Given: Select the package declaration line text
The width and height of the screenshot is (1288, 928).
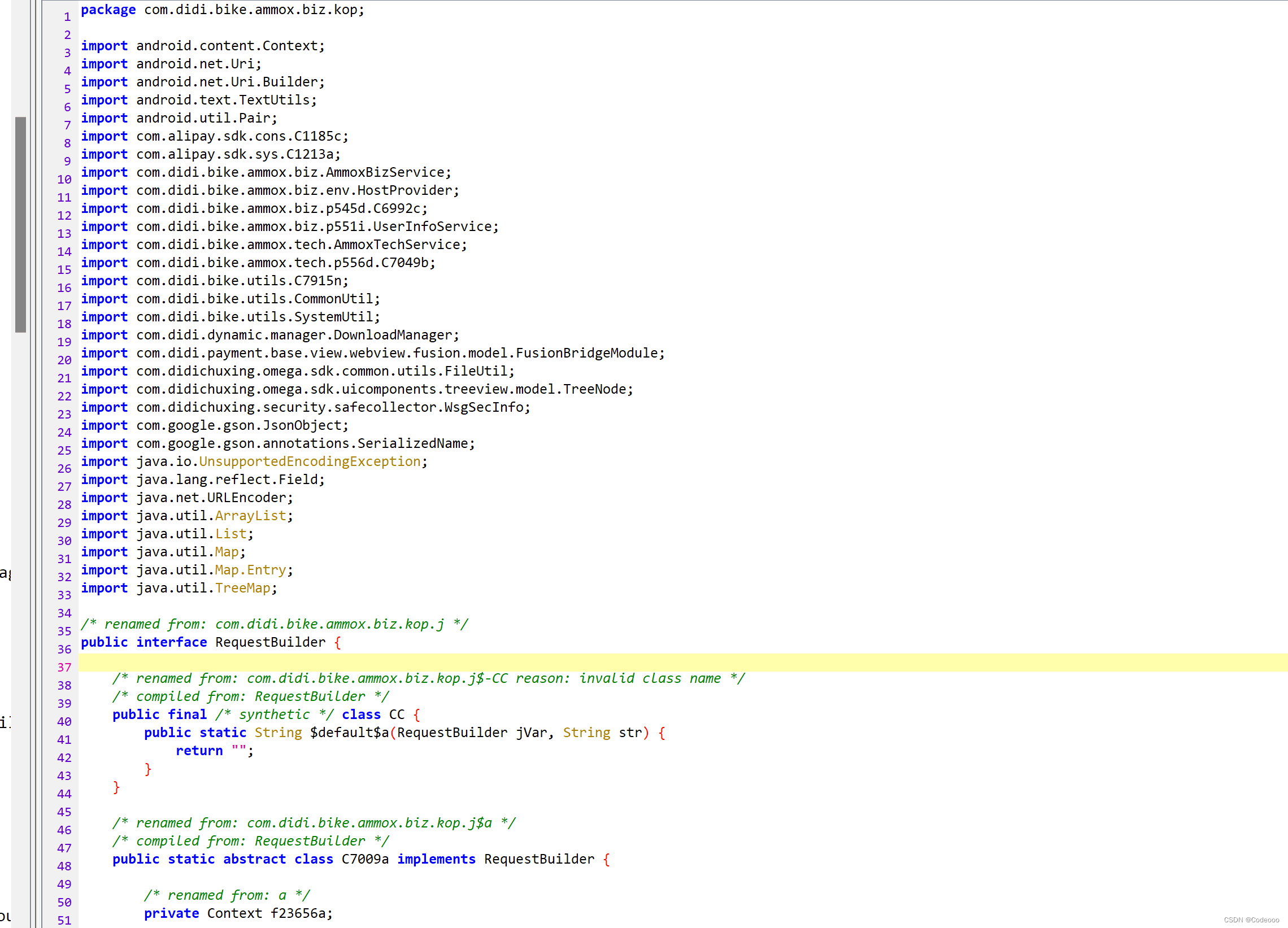Looking at the screenshot, I should coord(223,10).
